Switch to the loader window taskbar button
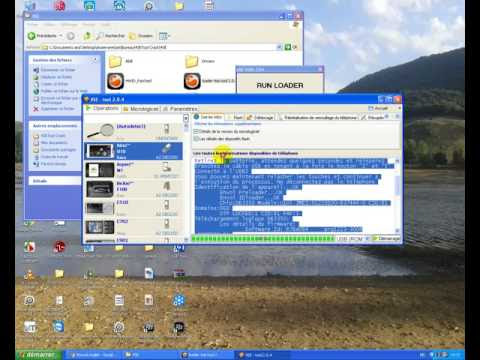 (x=207, y=355)
